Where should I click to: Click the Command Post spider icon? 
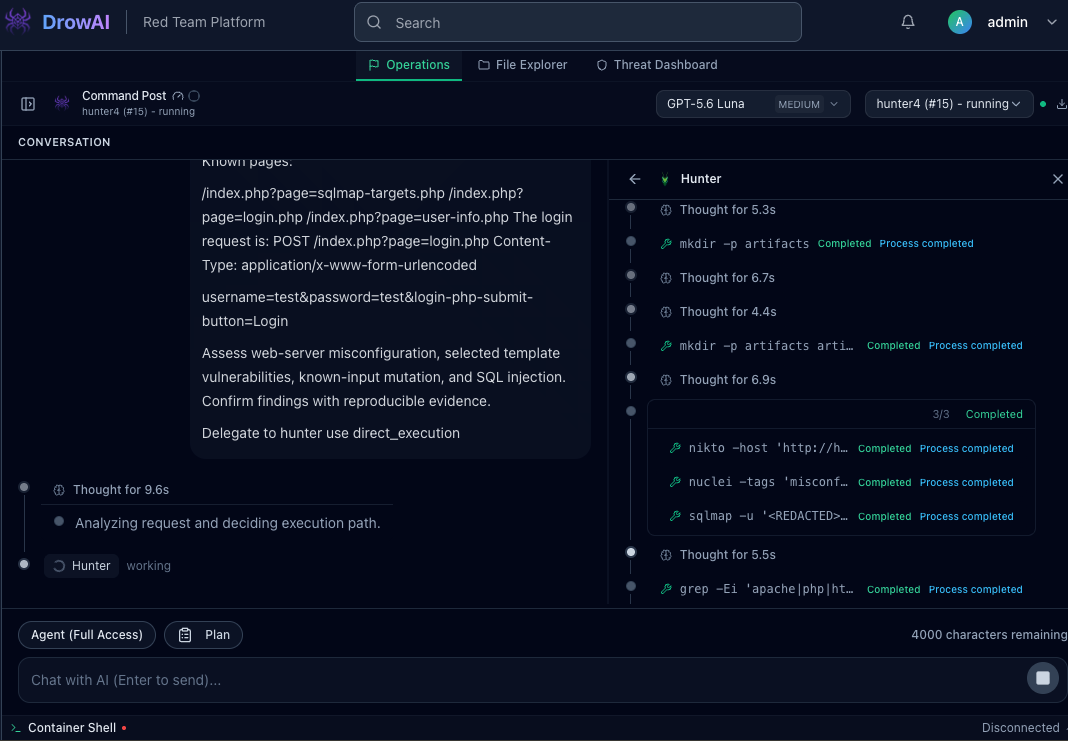[62, 103]
